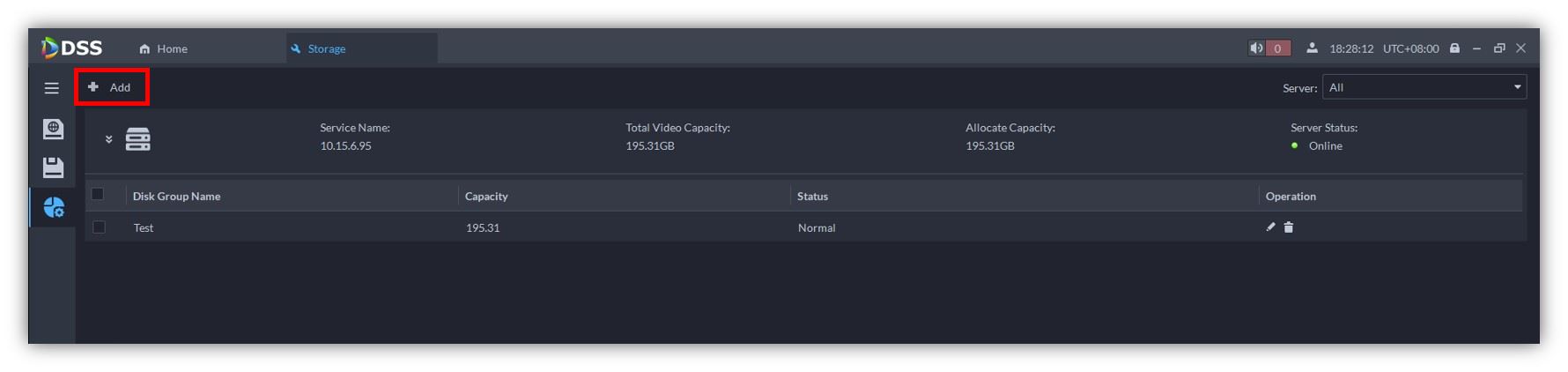Image resolution: width=1568 pixels, height=372 pixels.
Task: Sort by the Capacity column header
Action: coord(486,197)
